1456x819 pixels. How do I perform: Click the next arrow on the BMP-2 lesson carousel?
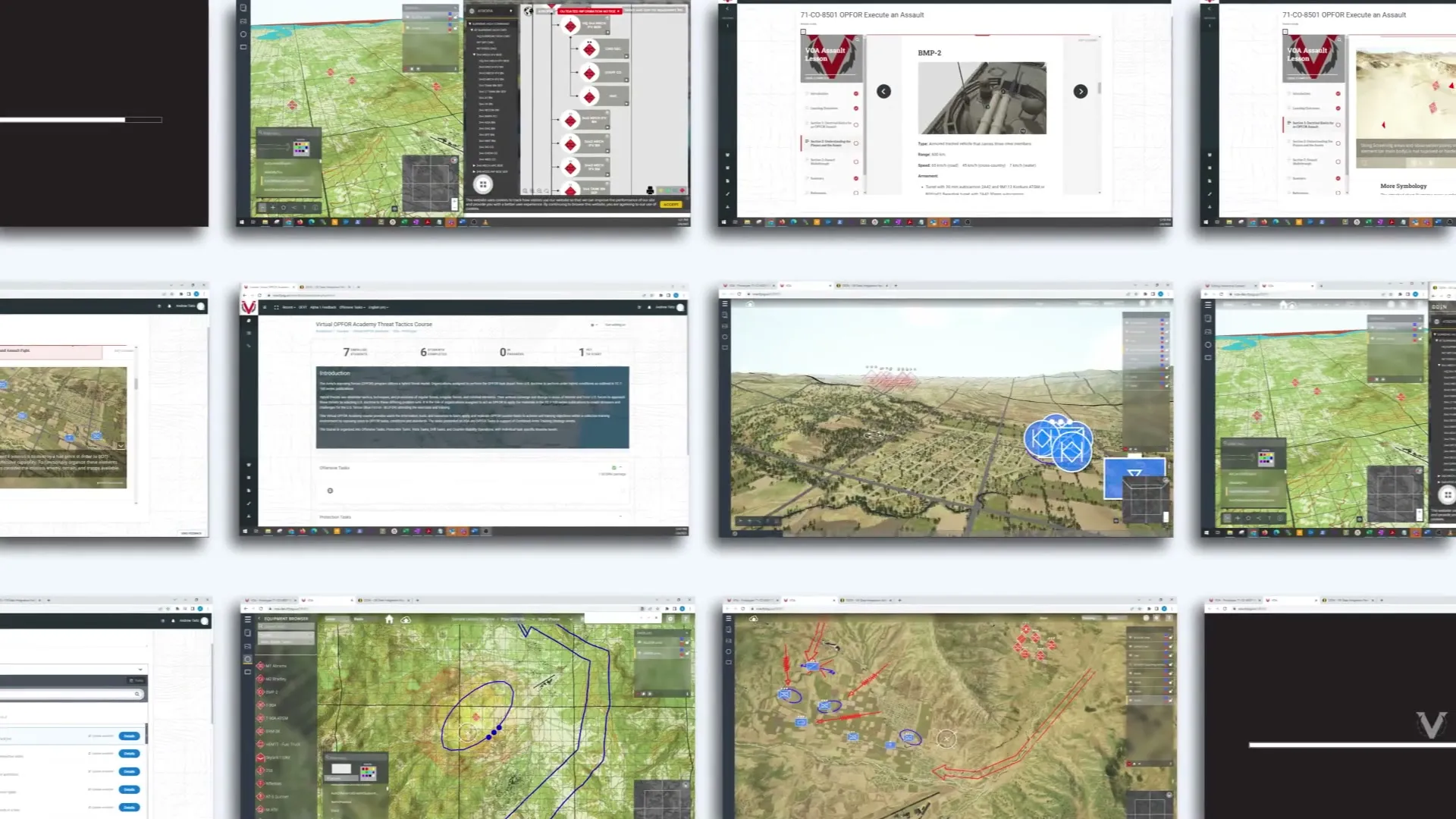pos(1081,92)
